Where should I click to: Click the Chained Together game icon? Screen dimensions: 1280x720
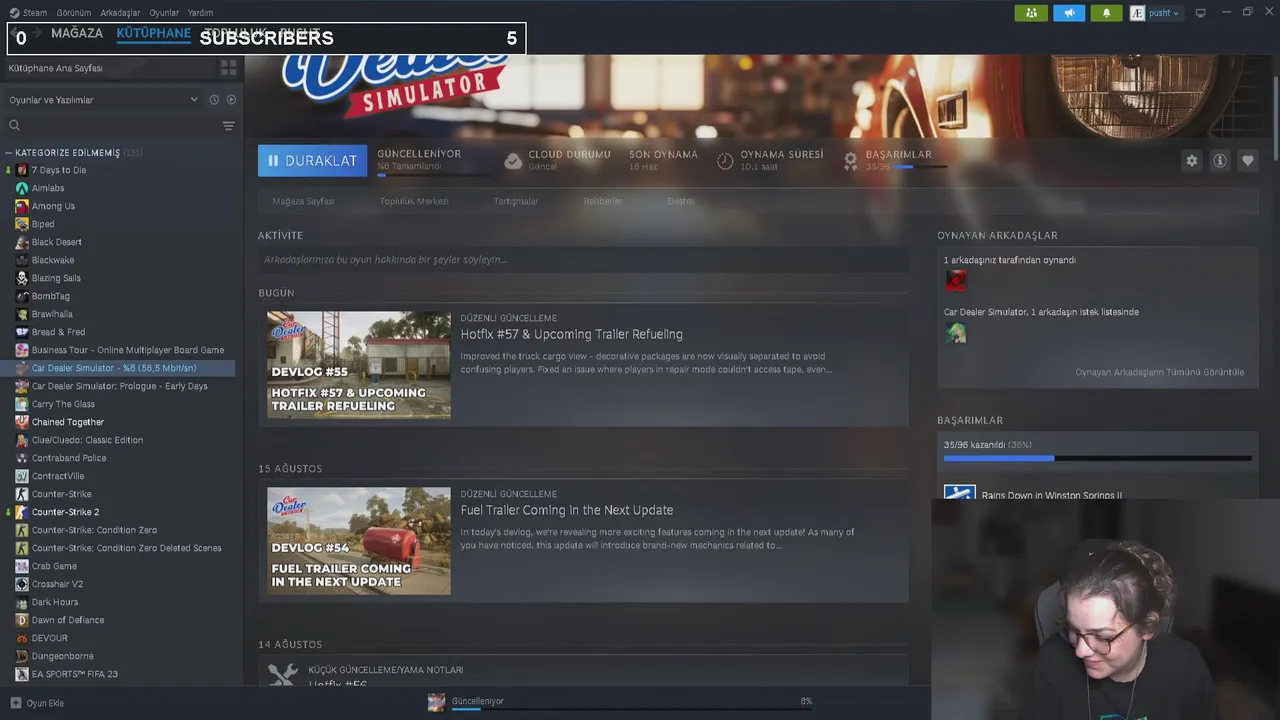coord(22,422)
